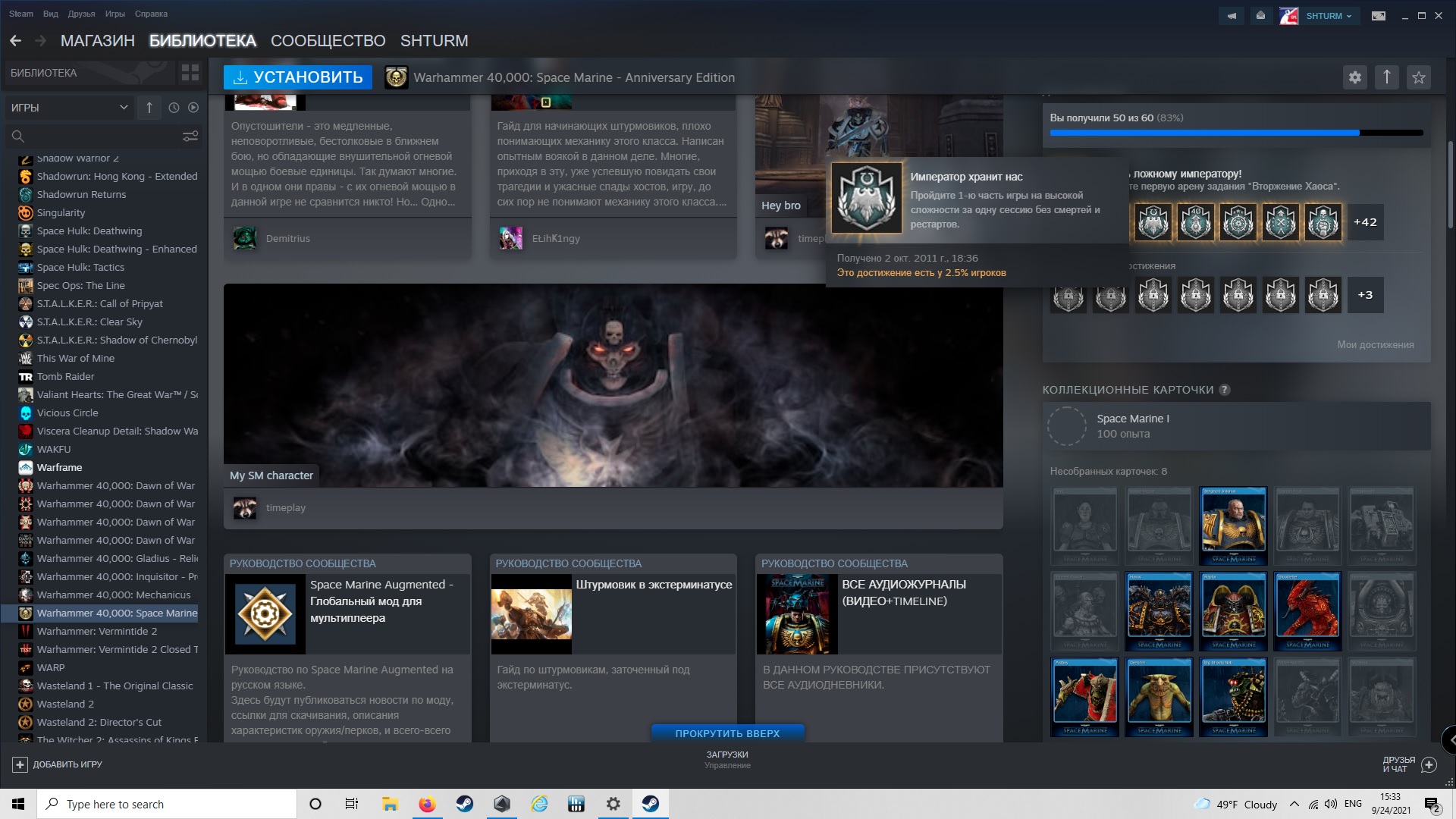Open File Explorer from taskbar
The width and height of the screenshot is (1456, 819).
390,804
